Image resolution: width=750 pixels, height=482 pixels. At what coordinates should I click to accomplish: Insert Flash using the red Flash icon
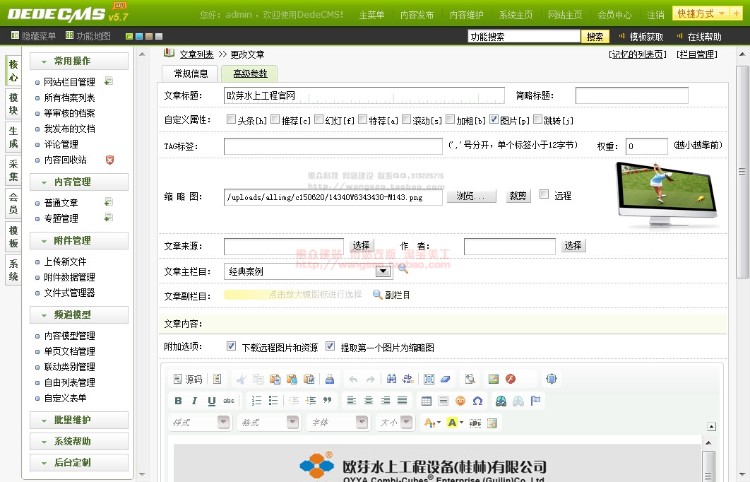click(511, 379)
